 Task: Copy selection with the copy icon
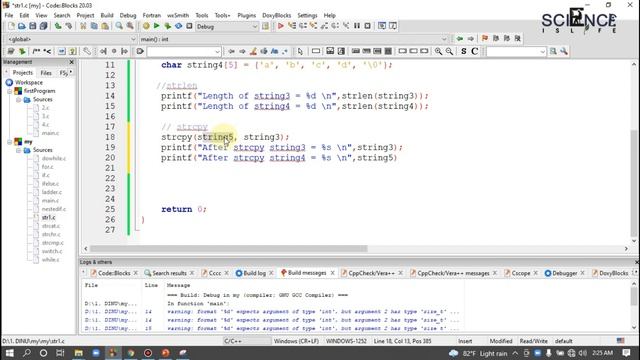click(x=94, y=26)
